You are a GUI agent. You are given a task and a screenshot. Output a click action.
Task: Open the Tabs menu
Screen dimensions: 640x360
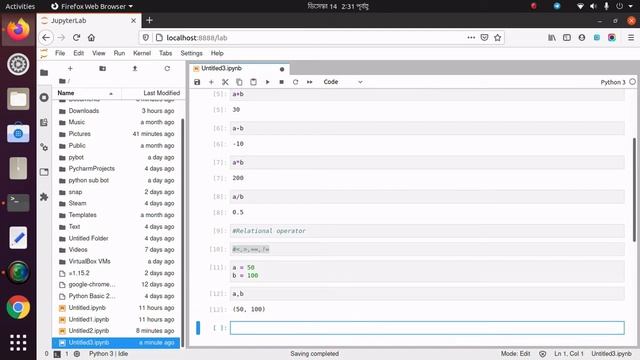[165, 53]
